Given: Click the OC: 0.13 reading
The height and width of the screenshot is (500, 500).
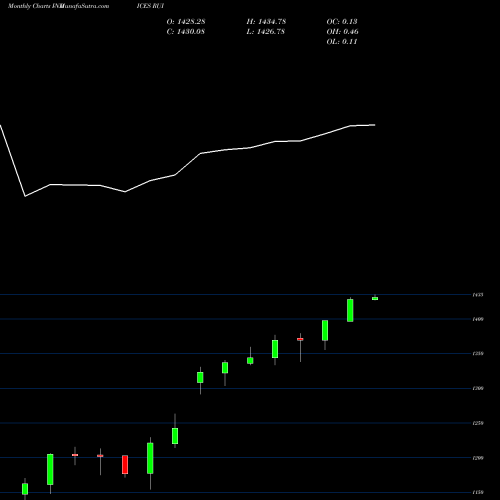Looking at the screenshot, I should pyautogui.click(x=342, y=22).
